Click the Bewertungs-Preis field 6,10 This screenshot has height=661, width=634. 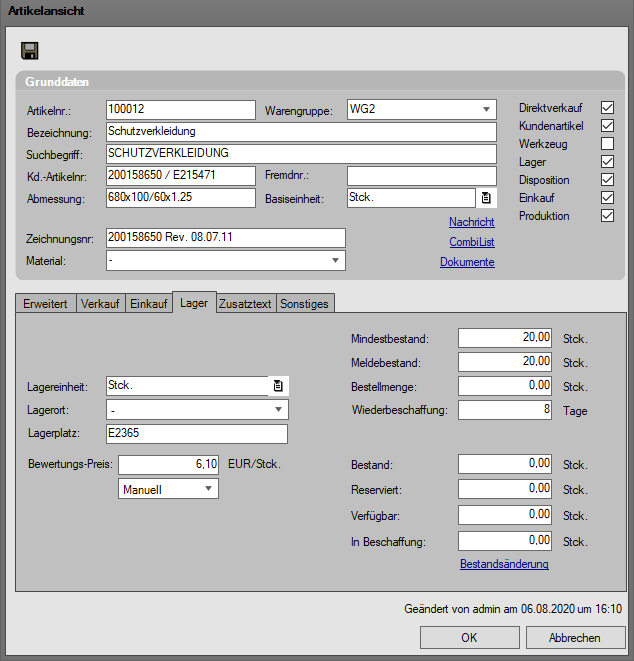(168, 465)
